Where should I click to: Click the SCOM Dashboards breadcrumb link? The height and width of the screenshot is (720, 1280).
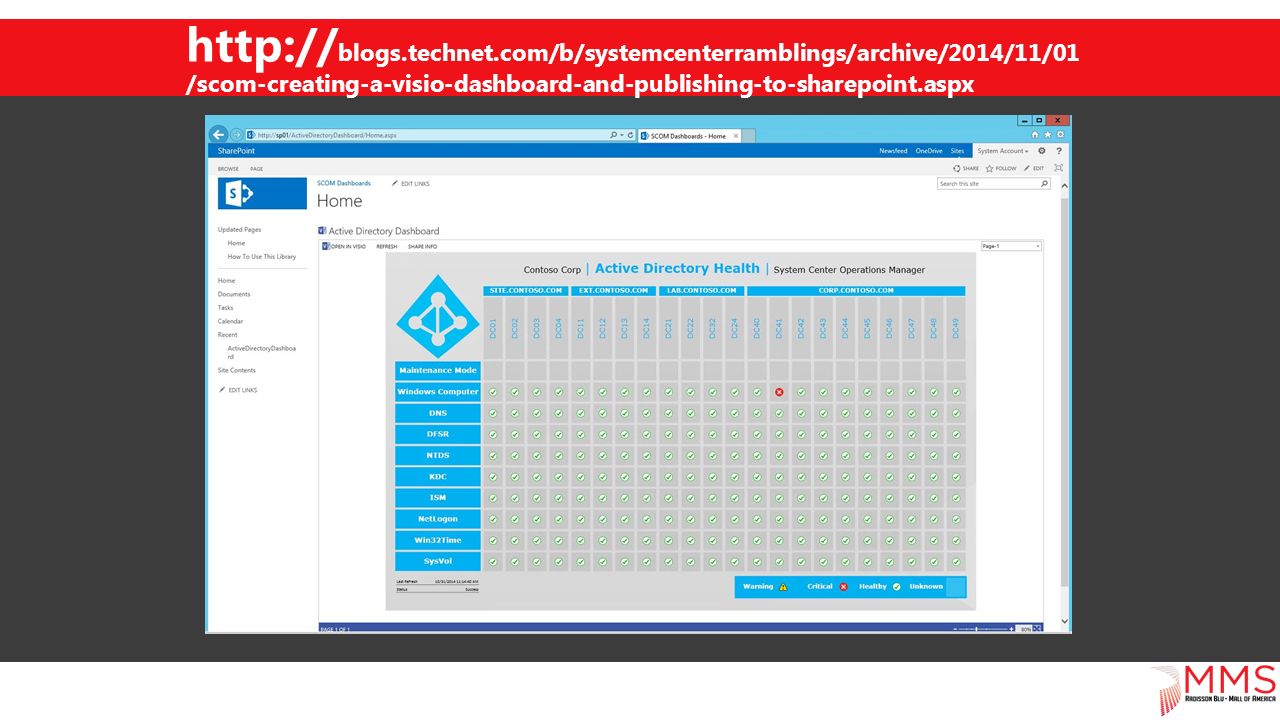344,184
